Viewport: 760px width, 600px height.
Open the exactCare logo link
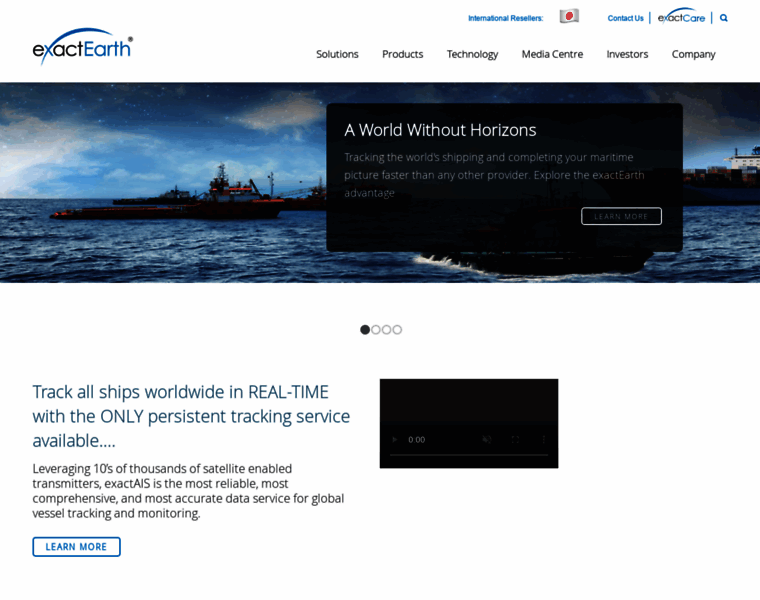click(681, 16)
